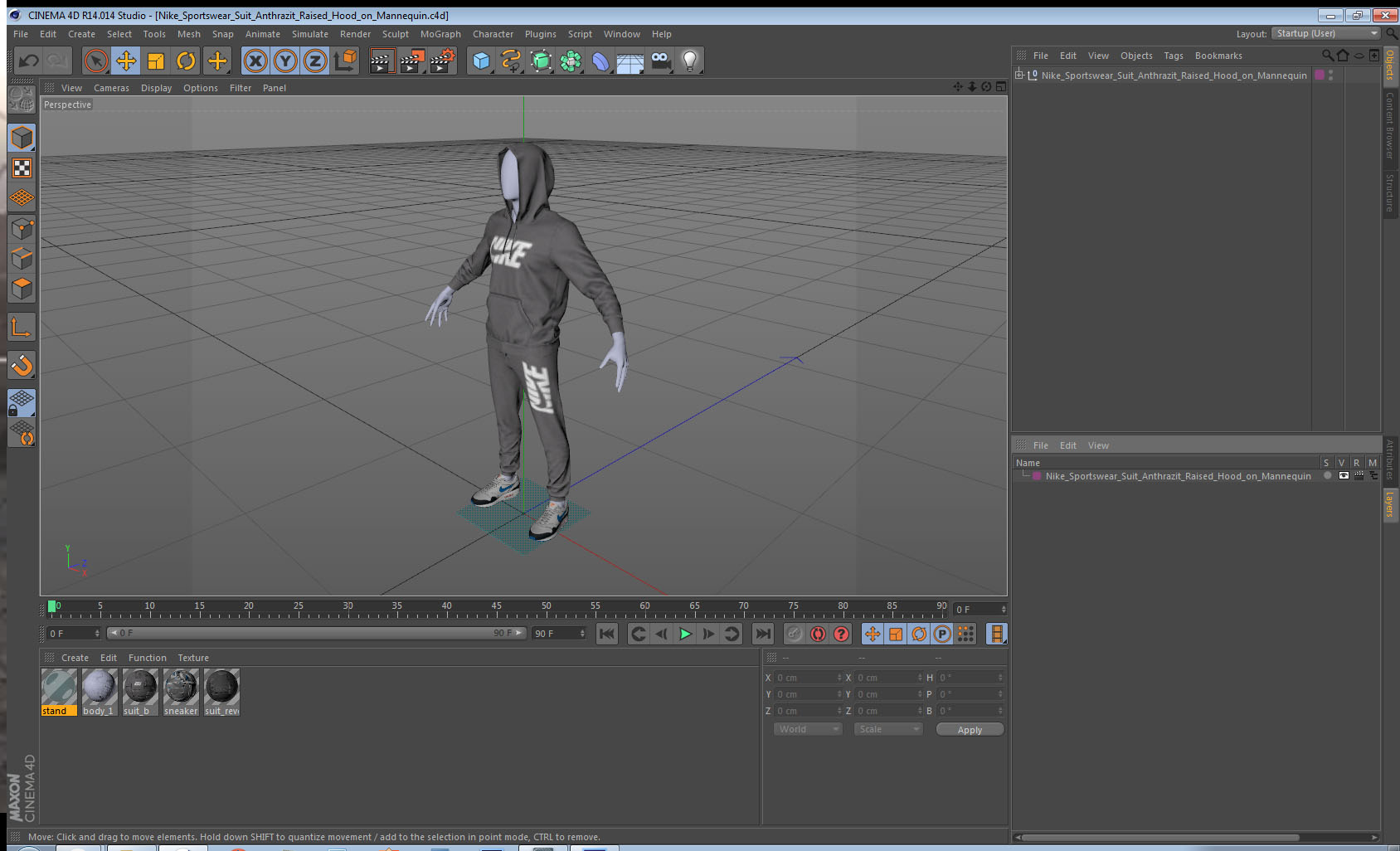Screen dimensions: 1400x851
Task: Enable the Axis mode tool
Action: point(22,328)
